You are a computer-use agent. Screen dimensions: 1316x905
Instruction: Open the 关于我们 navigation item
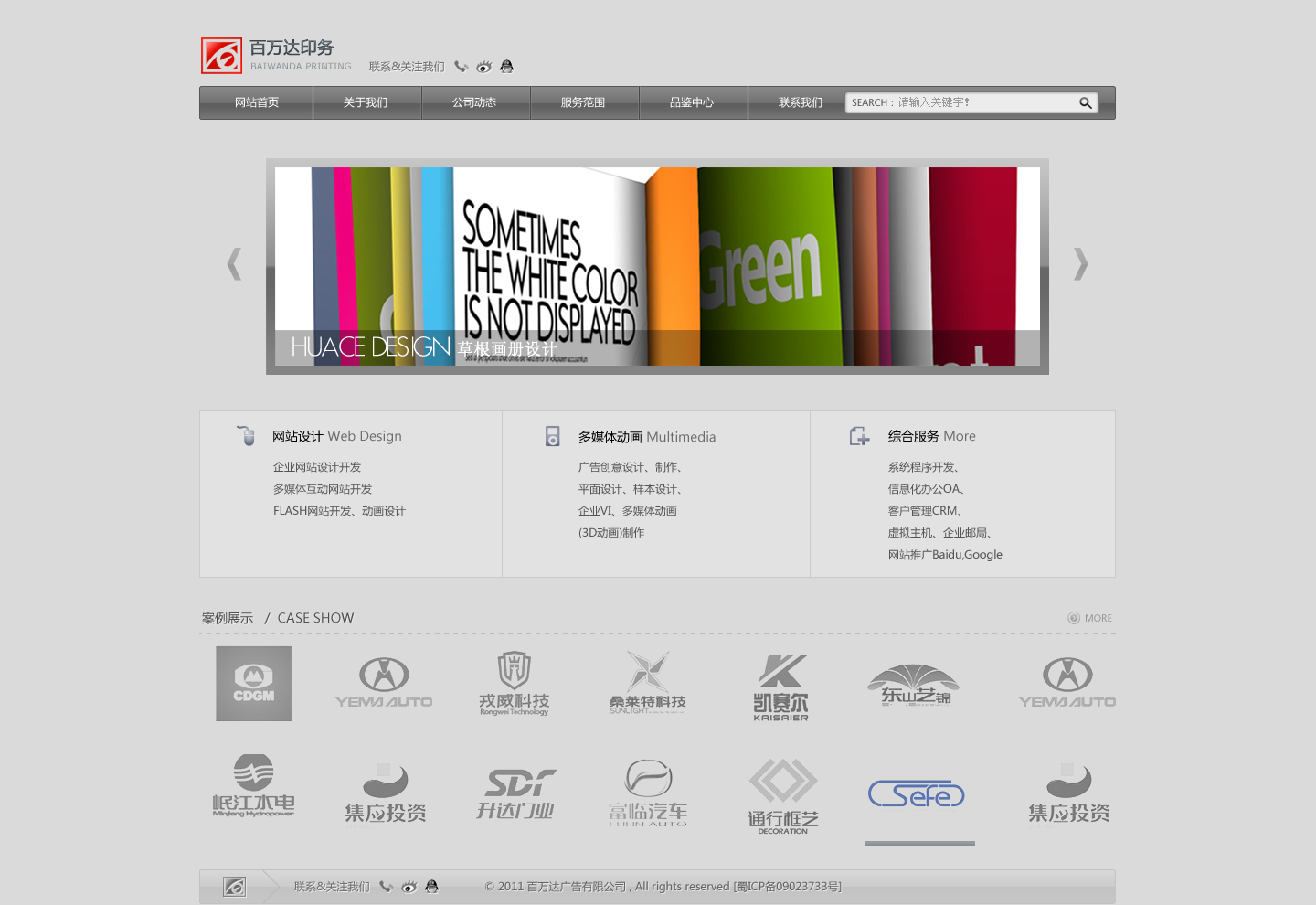point(366,103)
